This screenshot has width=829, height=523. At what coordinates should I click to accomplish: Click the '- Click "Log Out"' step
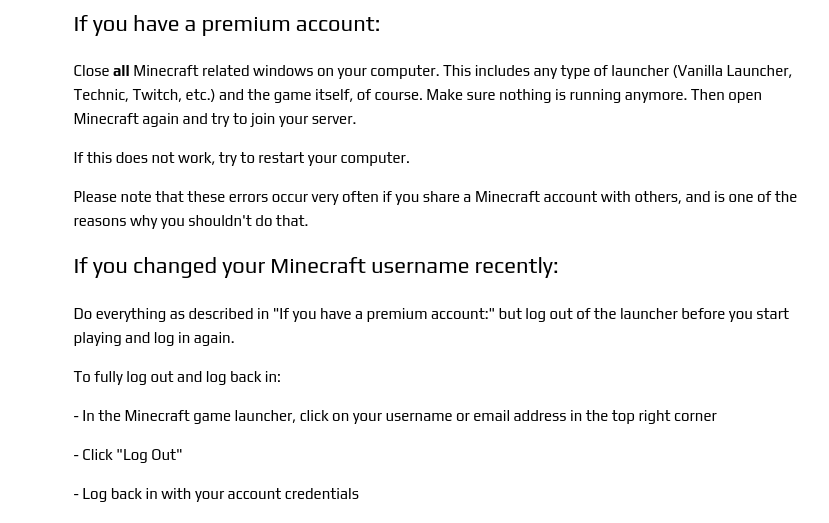coord(128,455)
